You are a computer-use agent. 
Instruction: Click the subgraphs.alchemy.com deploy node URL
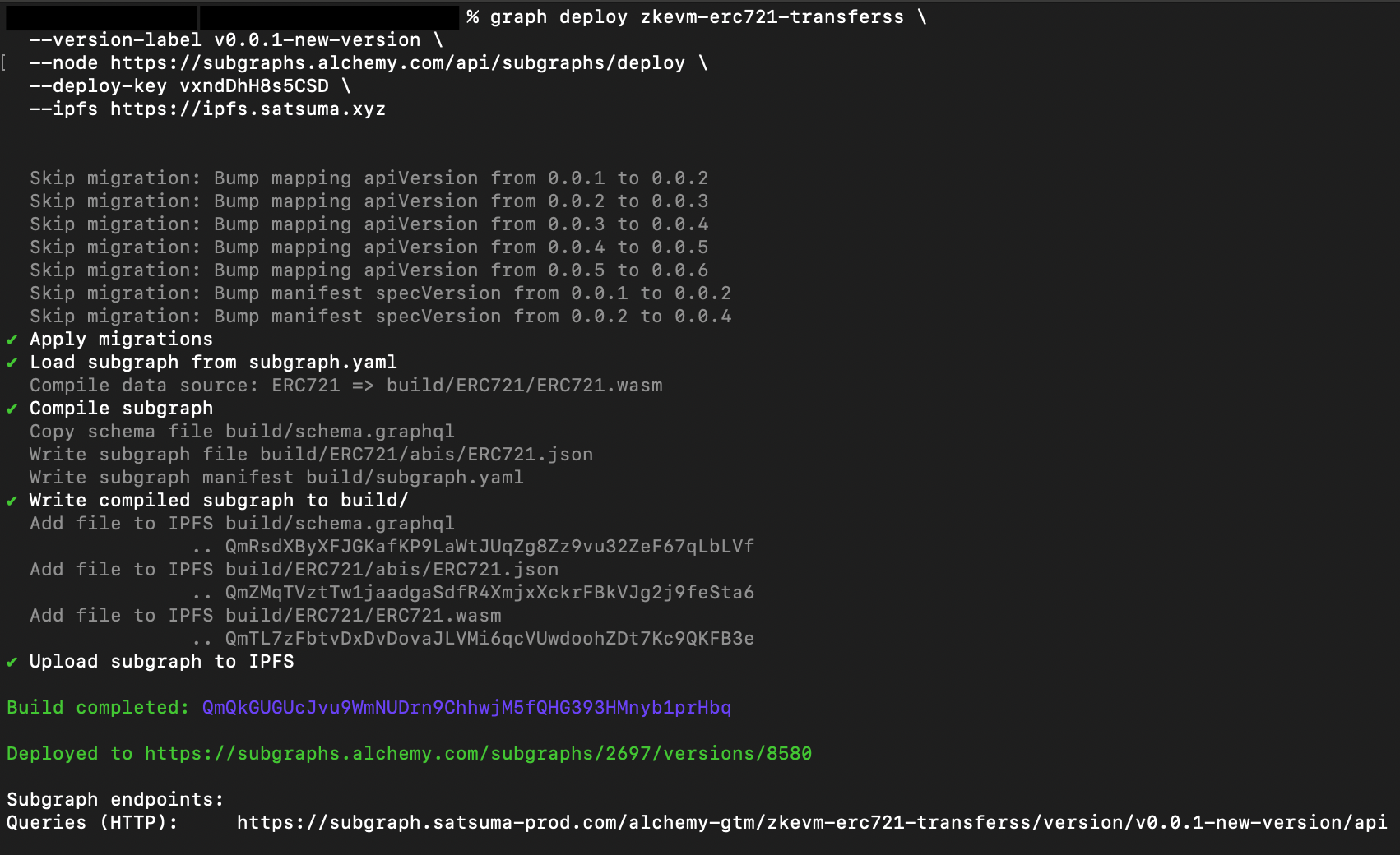pos(397,63)
